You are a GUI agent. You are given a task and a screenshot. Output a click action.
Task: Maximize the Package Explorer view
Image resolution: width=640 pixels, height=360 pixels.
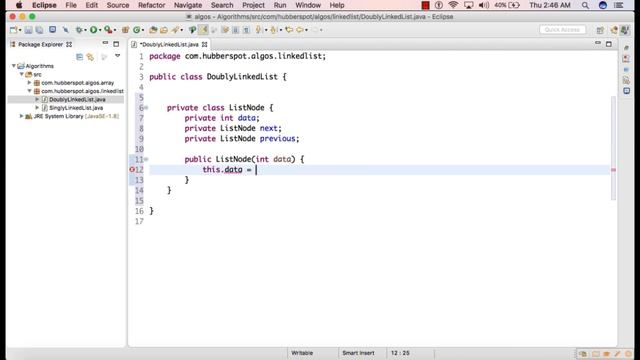pos(116,44)
